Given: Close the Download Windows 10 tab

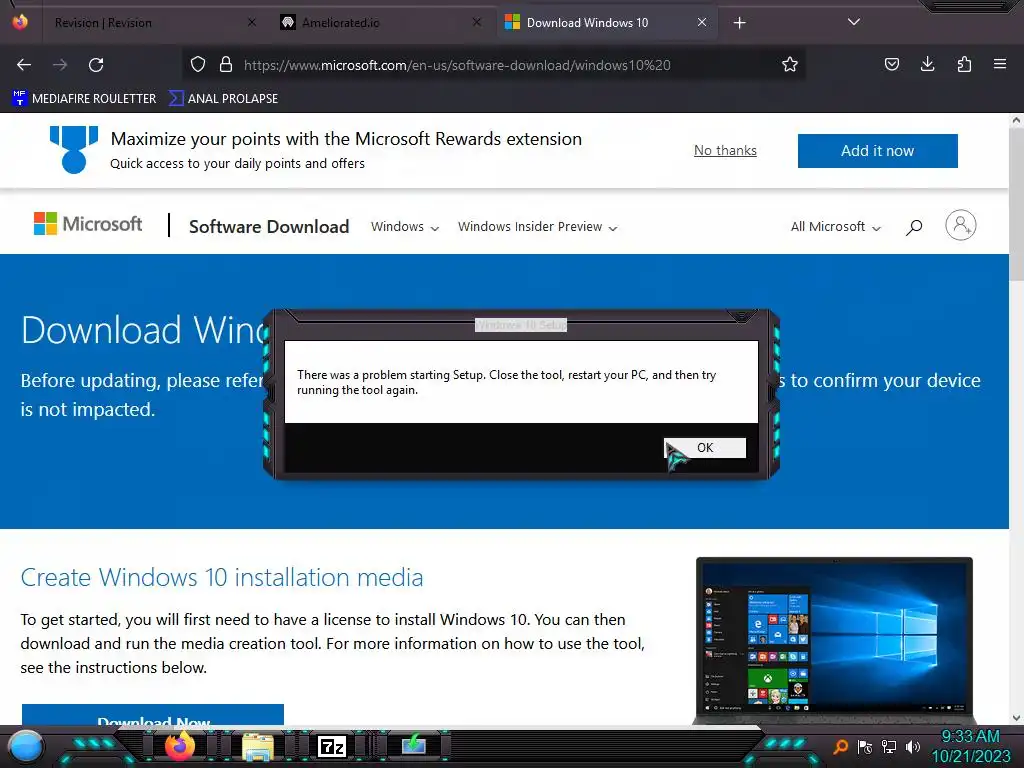Looking at the screenshot, I should point(701,22).
